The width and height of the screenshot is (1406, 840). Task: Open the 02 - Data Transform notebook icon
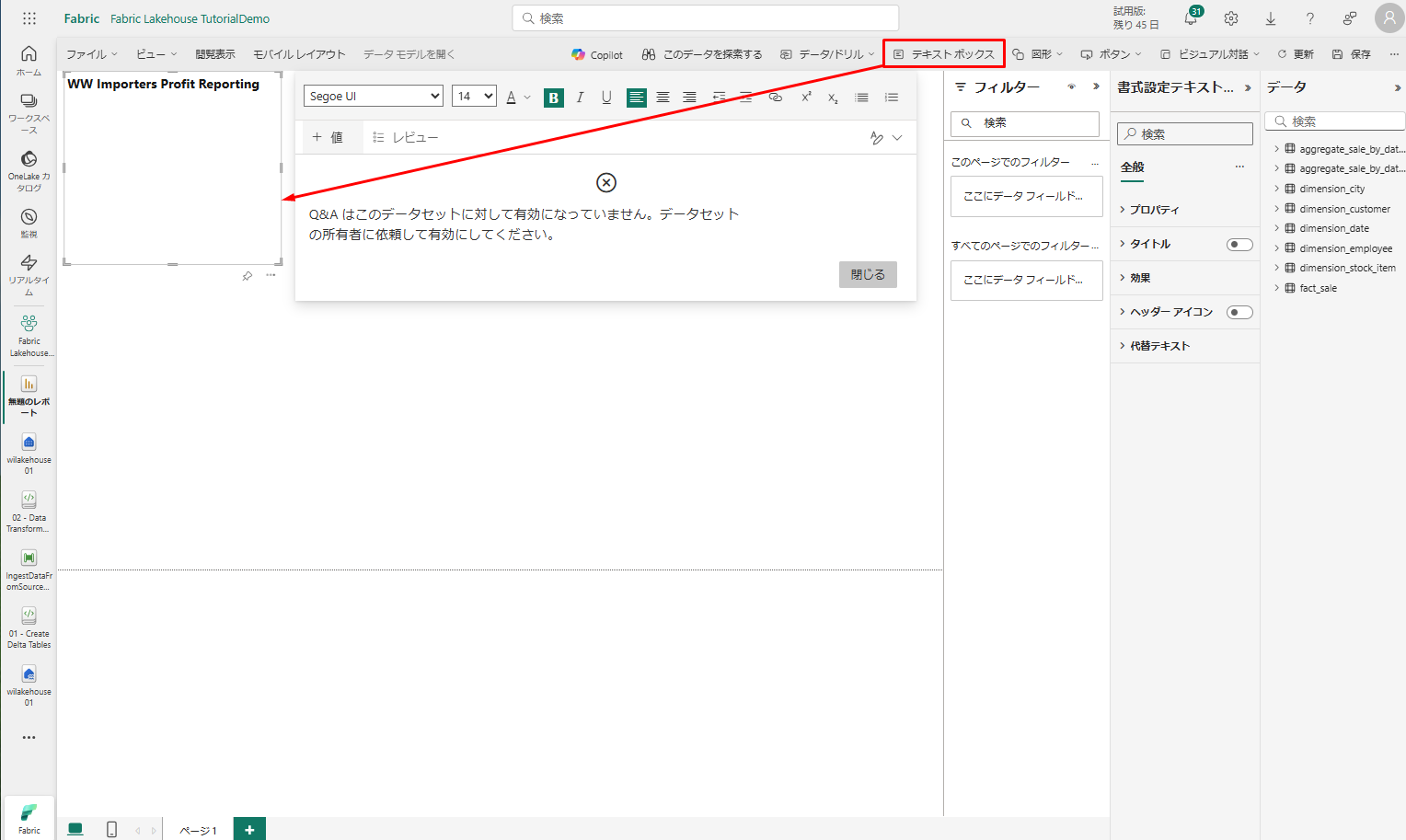29,512
